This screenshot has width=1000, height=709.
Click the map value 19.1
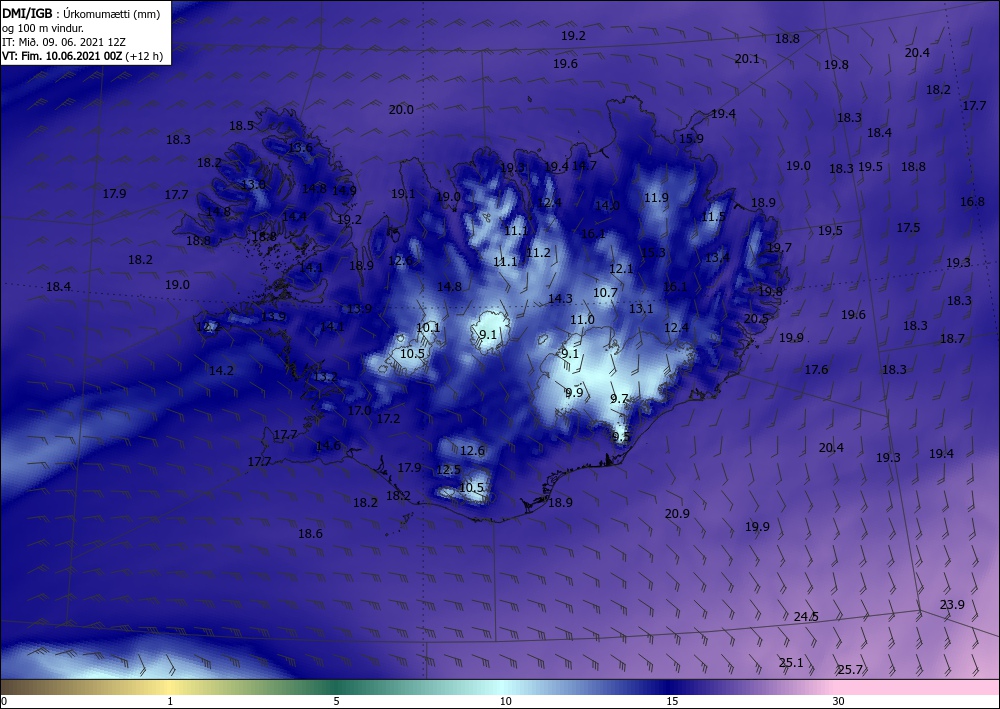click(x=403, y=194)
